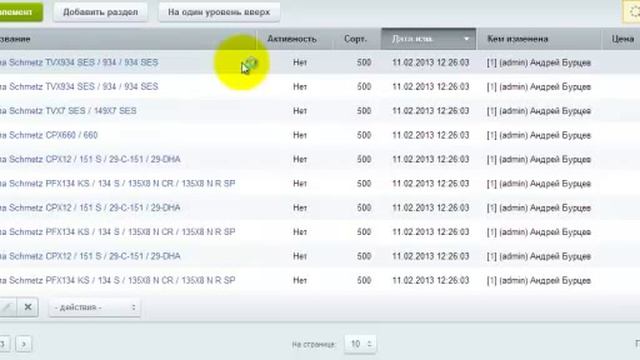Open author link in TVX7 SES row
The width and height of the screenshot is (640, 360).
pos(539,111)
